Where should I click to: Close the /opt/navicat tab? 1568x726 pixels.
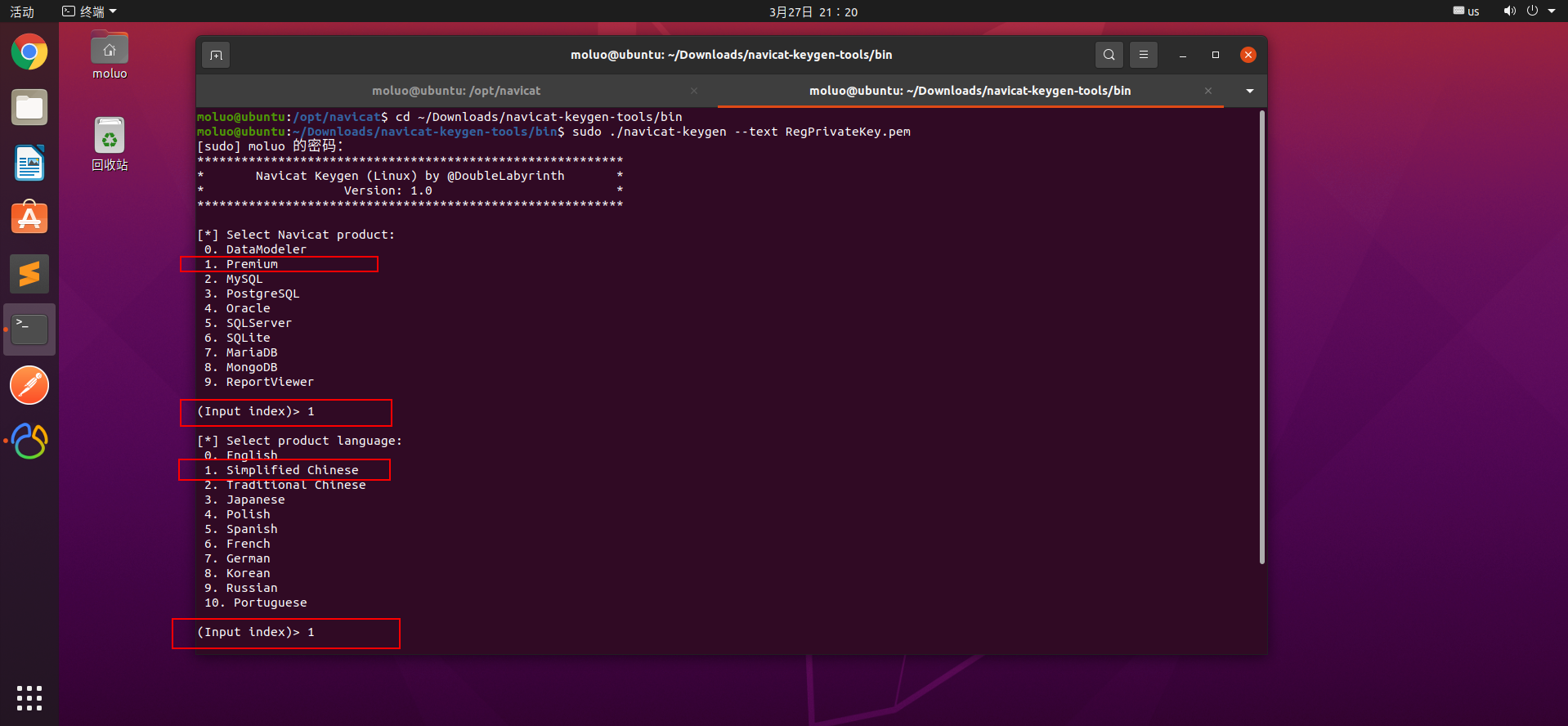pyautogui.click(x=694, y=91)
